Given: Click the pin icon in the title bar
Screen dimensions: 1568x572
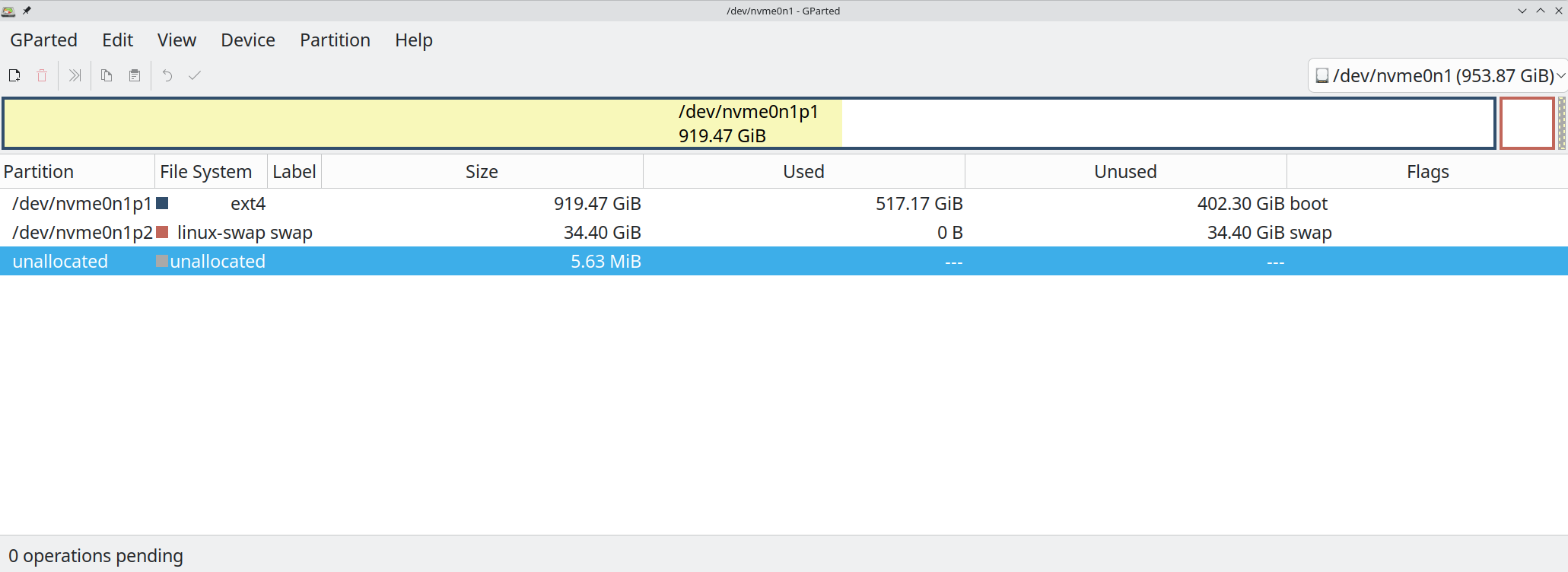Looking at the screenshot, I should [27, 11].
